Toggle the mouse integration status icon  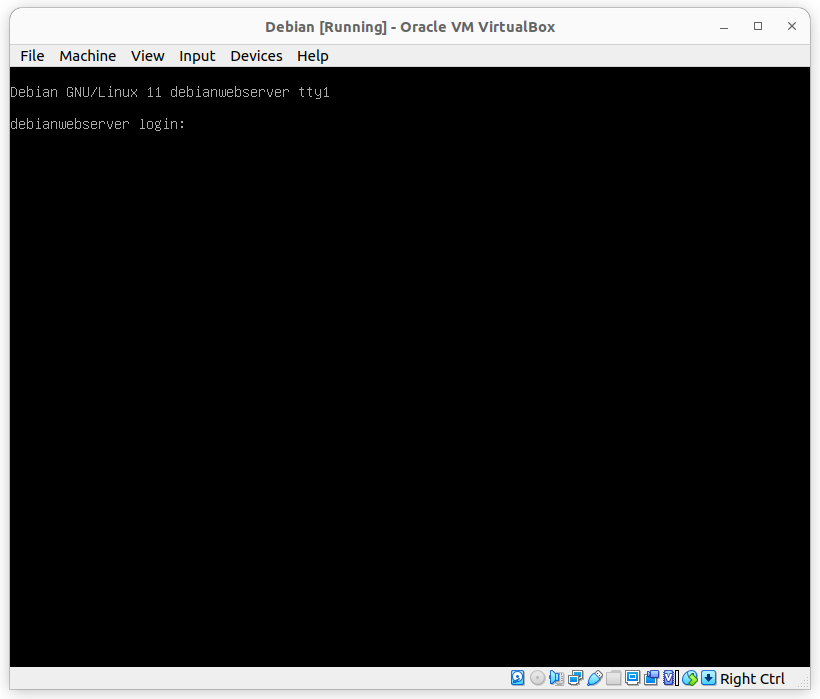click(689, 678)
